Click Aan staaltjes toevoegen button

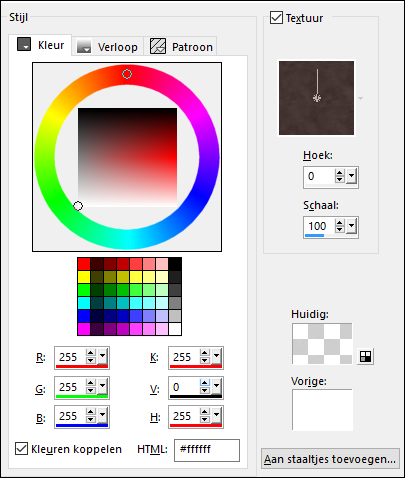330,459
